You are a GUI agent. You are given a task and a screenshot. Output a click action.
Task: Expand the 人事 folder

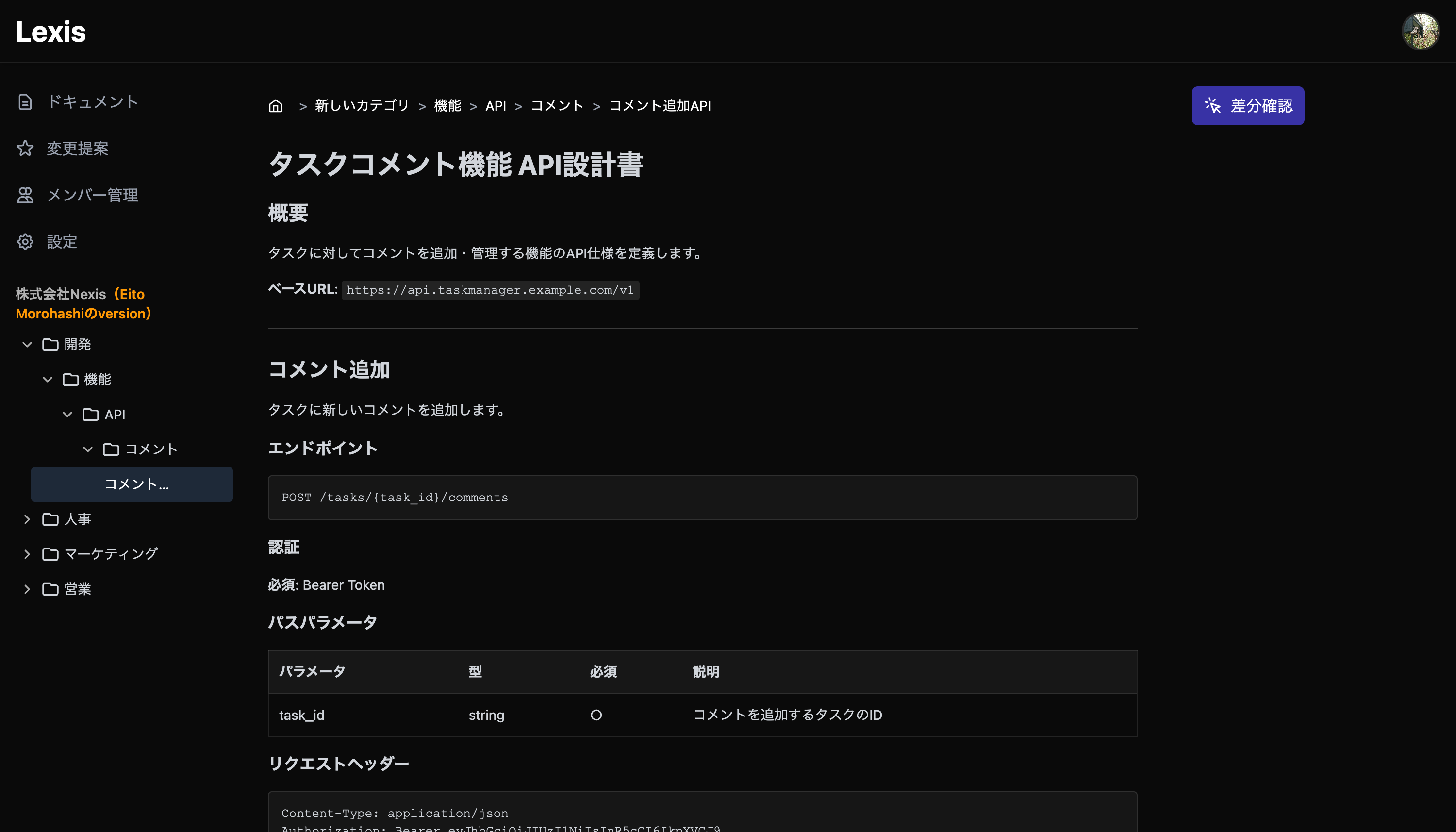click(27, 519)
